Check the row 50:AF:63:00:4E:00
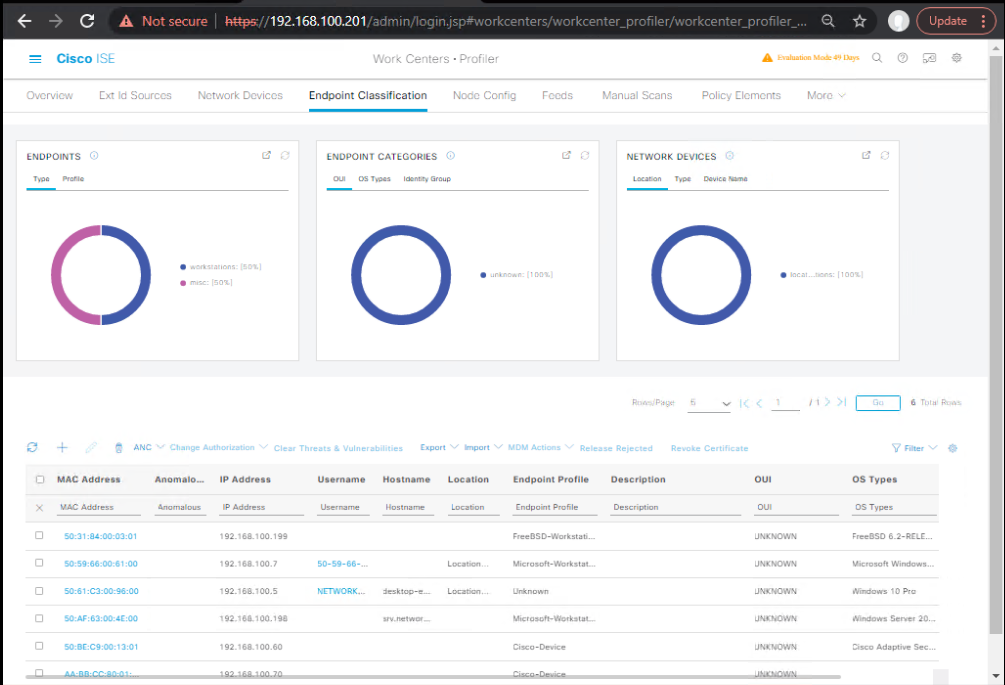This screenshot has height=685, width=1005. coord(39,618)
